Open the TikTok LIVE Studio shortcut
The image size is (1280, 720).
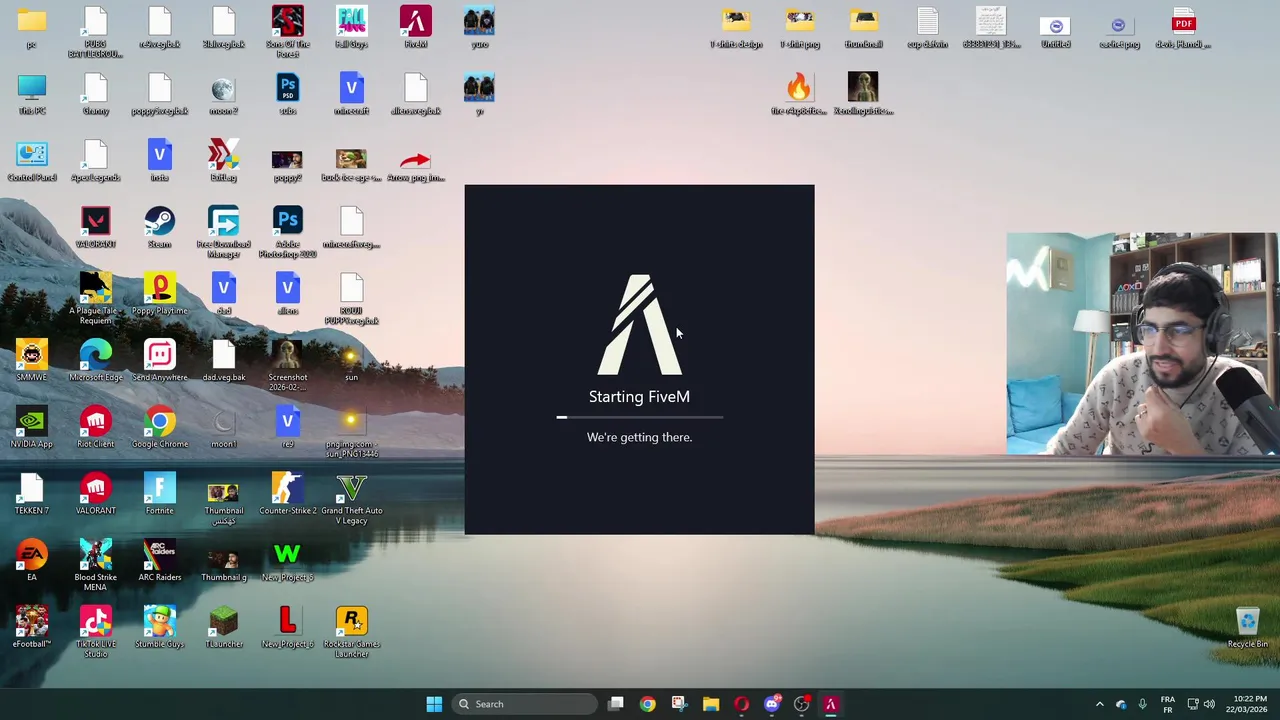[x=95, y=632]
